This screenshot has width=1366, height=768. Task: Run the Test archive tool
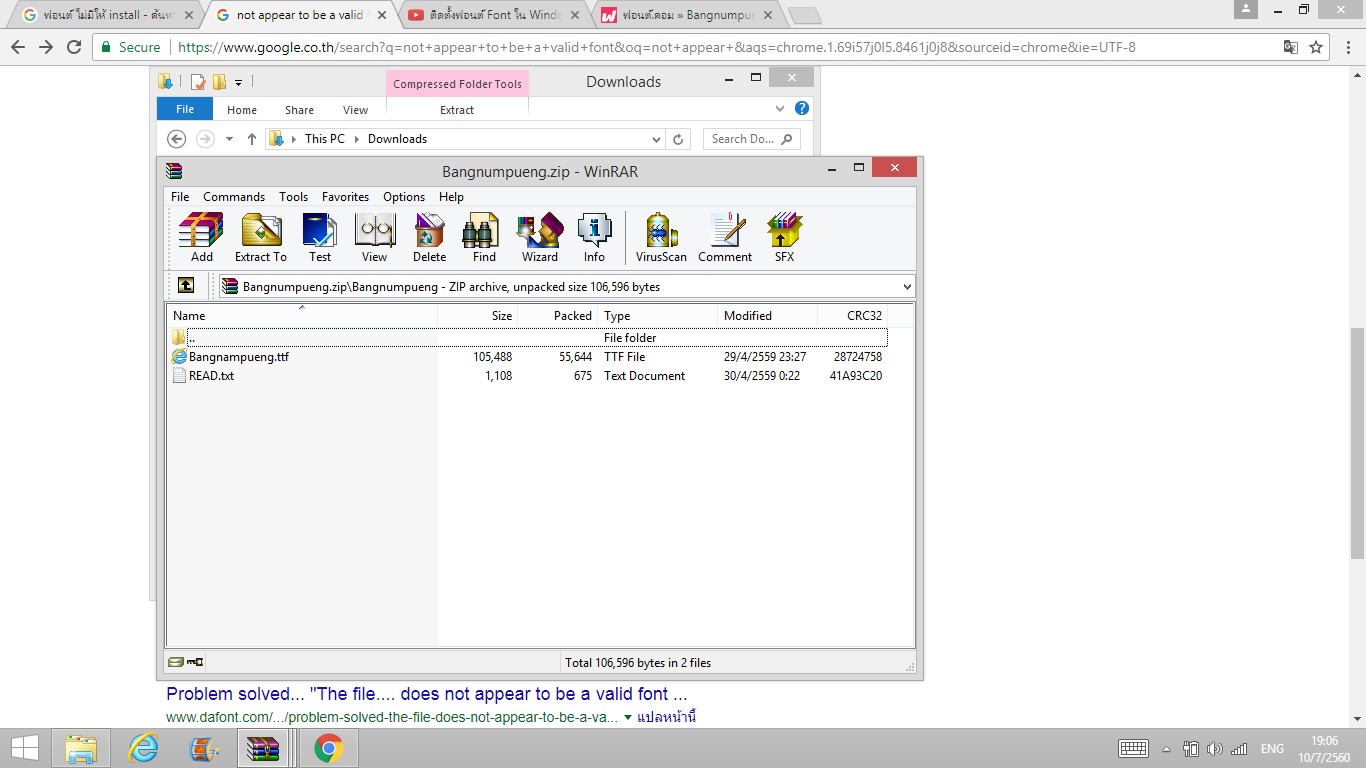(320, 238)
